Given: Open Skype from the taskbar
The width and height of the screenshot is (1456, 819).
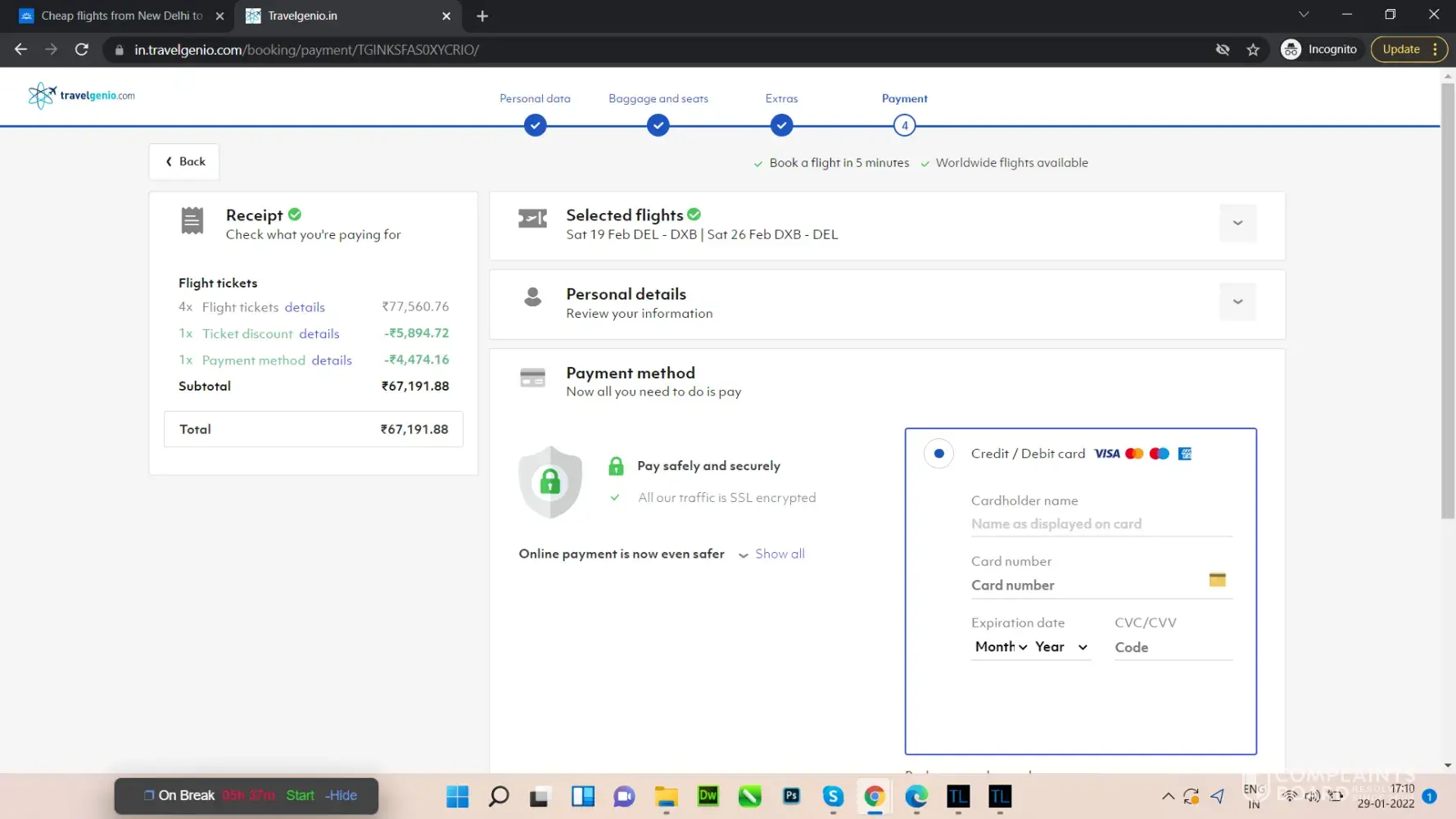Looking at the screenshot, I should [833, 795].
